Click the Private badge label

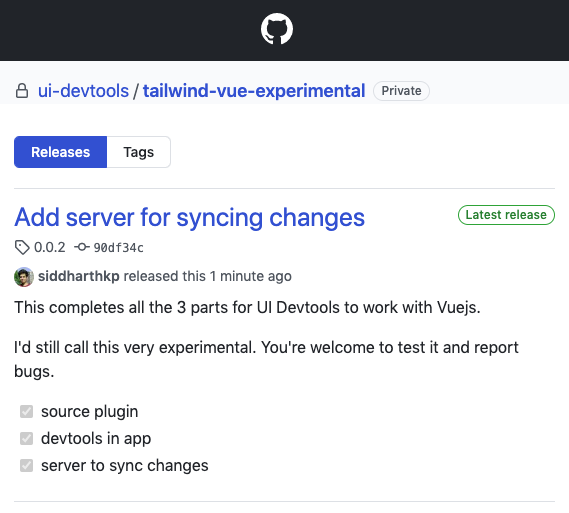(x=401, y=91)
